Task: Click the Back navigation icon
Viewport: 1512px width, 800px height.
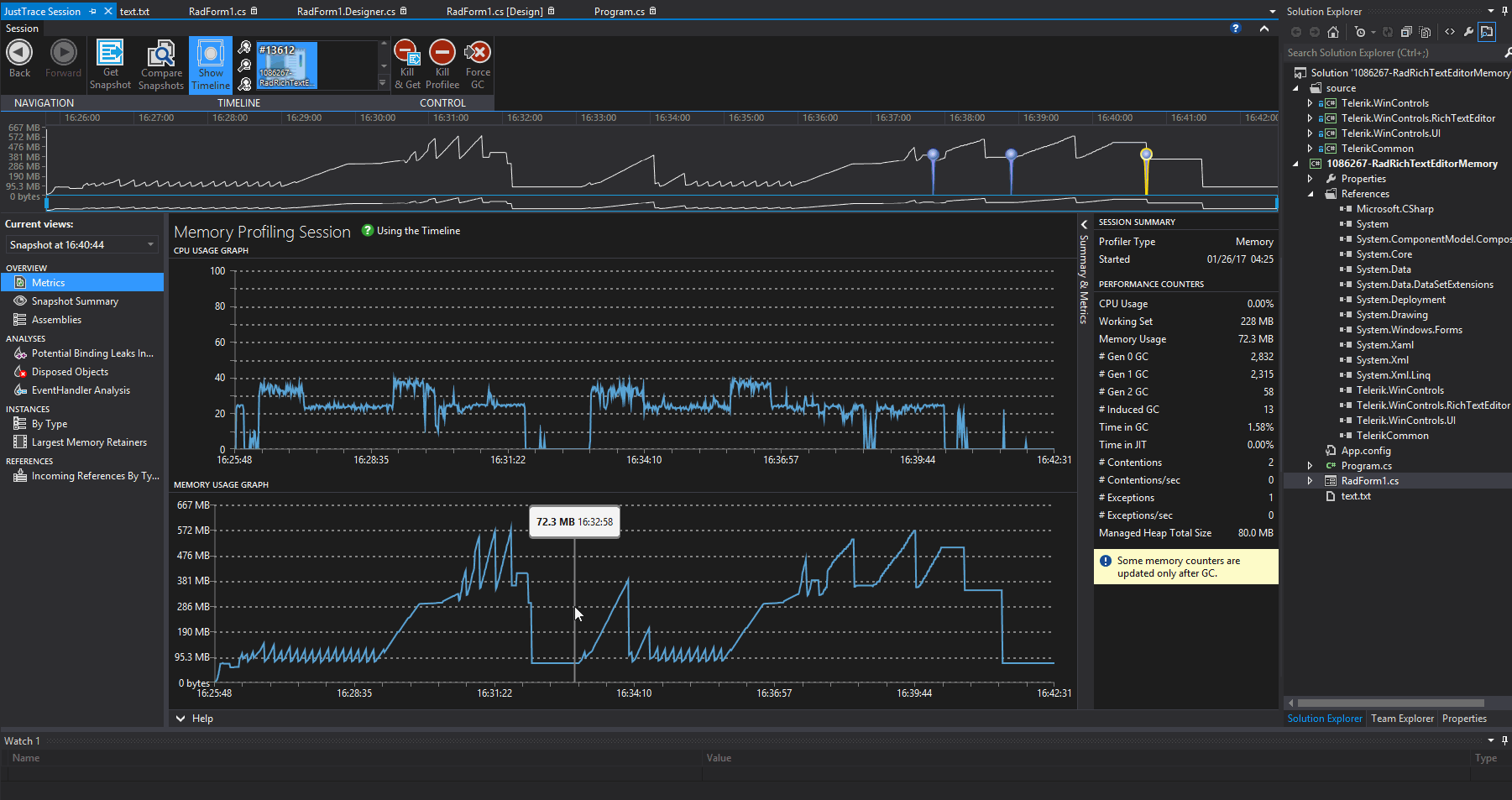Action: point(19,54)
